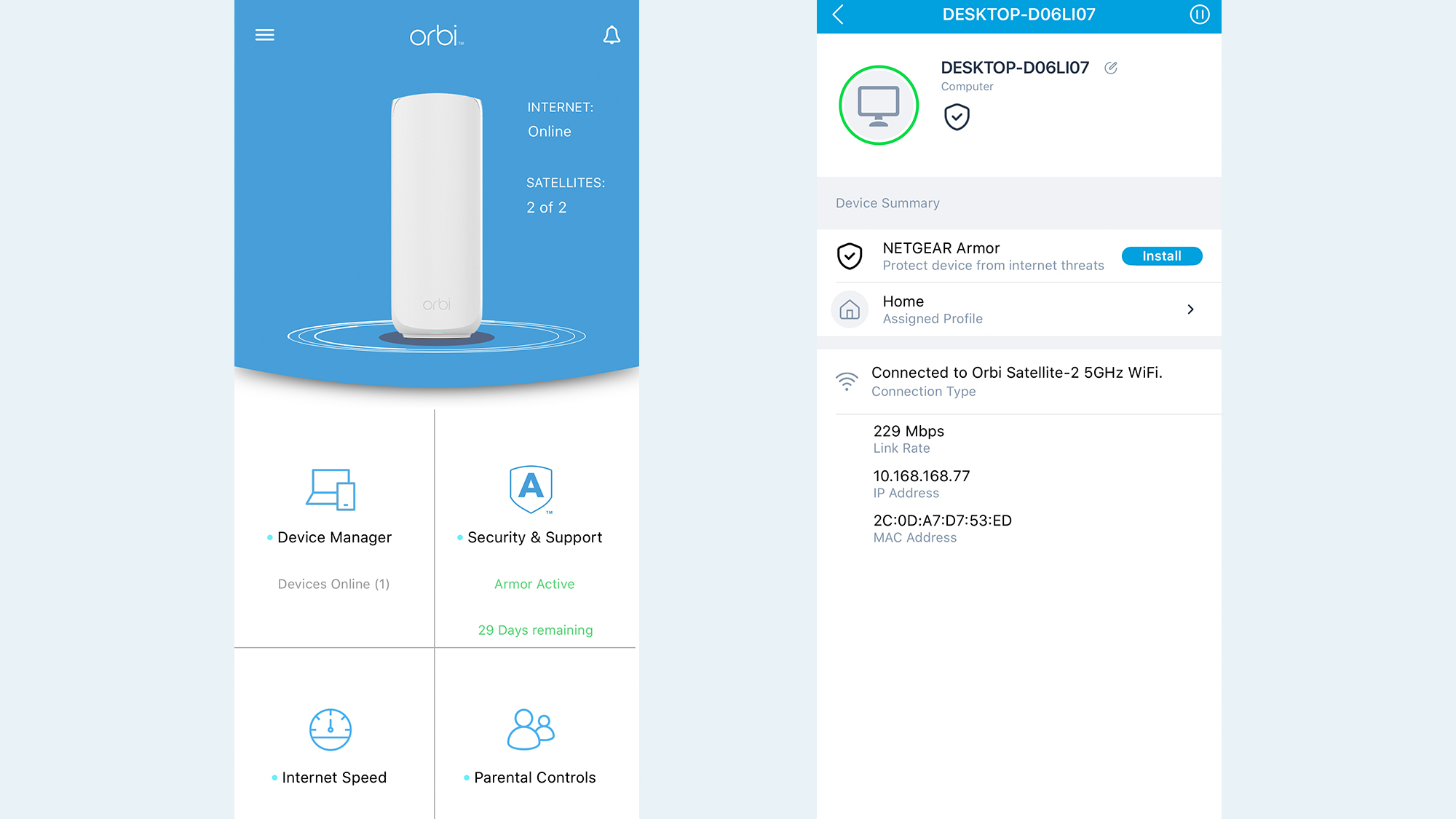Open the hamburger menu
This screenshot has height=819, width=1456.
(265, 35)
